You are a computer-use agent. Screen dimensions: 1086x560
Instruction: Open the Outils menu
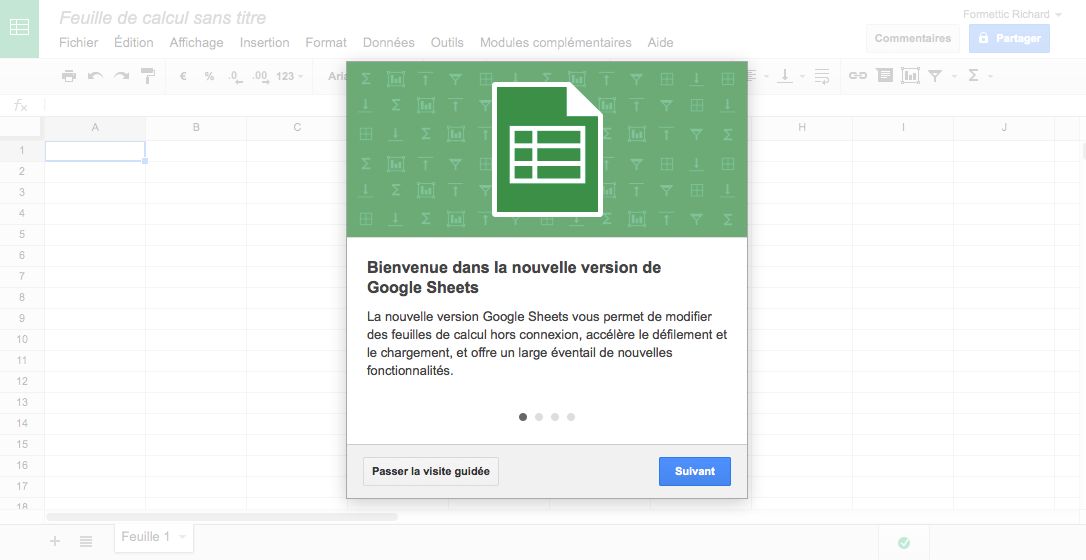pos(447,43)
